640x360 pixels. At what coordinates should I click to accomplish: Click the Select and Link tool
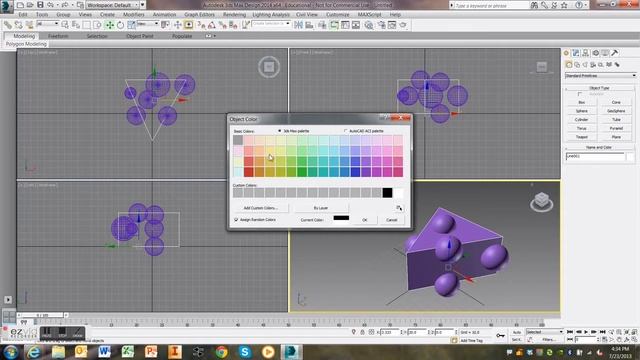pyautogui.click(x=7, y=25)
